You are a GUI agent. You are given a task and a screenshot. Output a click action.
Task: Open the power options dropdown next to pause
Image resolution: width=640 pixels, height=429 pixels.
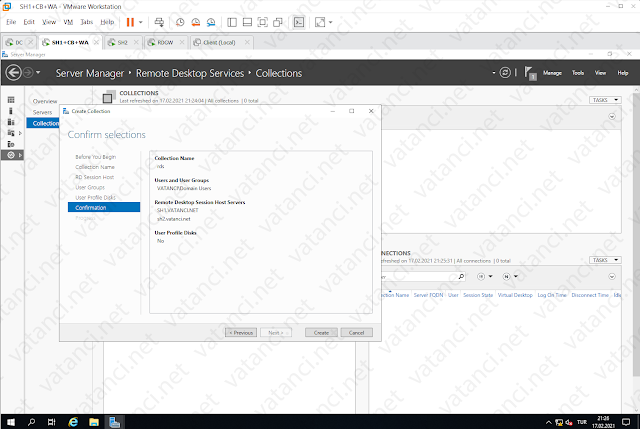click(x=141, y=22)
